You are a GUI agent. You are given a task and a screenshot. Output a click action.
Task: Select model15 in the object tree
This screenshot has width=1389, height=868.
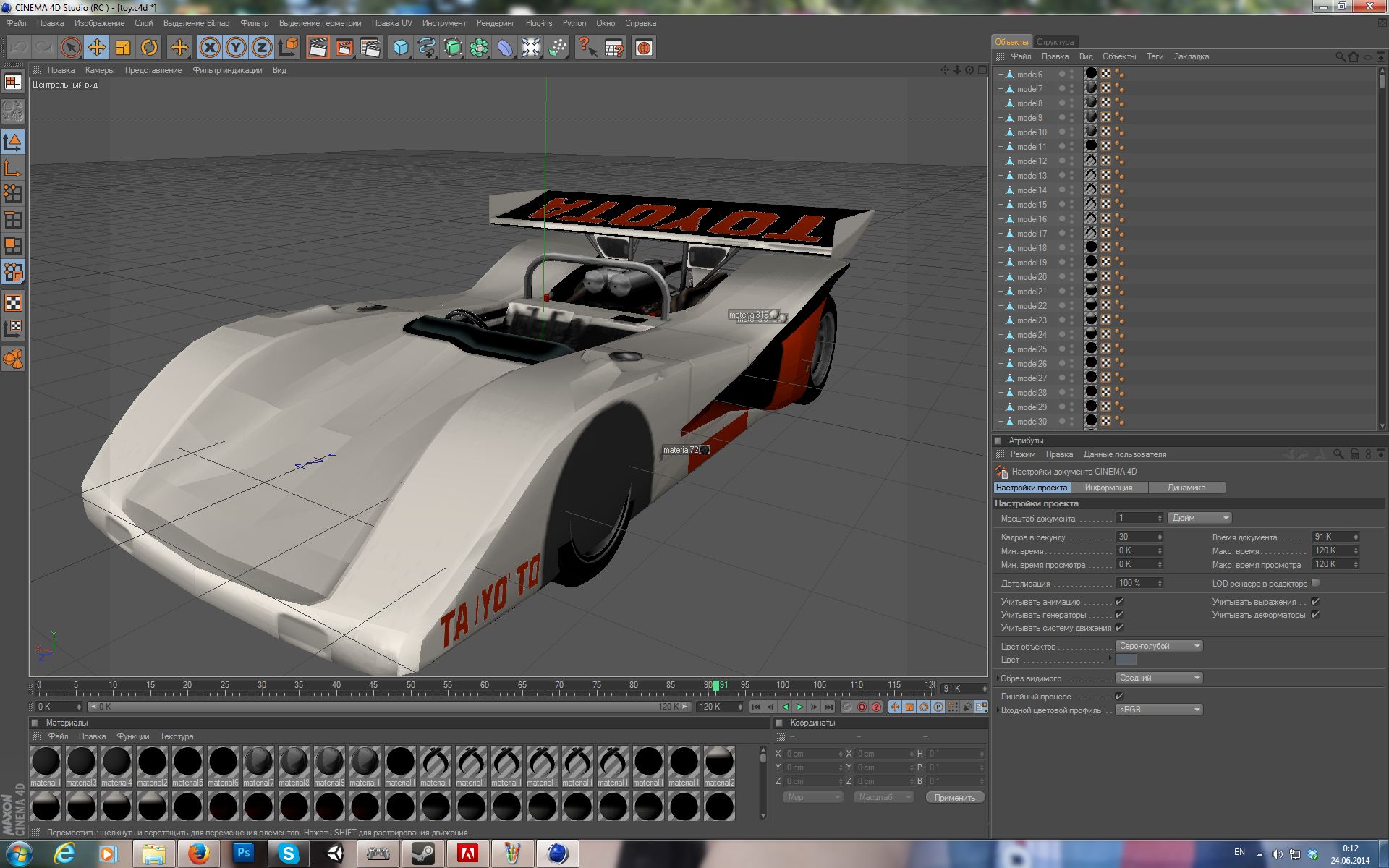(x=1032, y=204)
